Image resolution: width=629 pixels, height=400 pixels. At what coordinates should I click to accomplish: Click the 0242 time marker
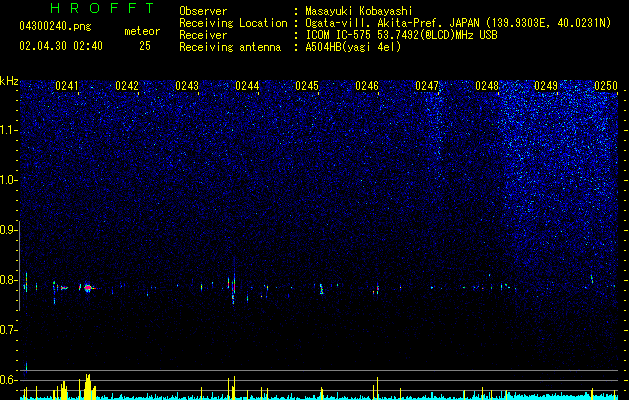(x=127, y=86)
